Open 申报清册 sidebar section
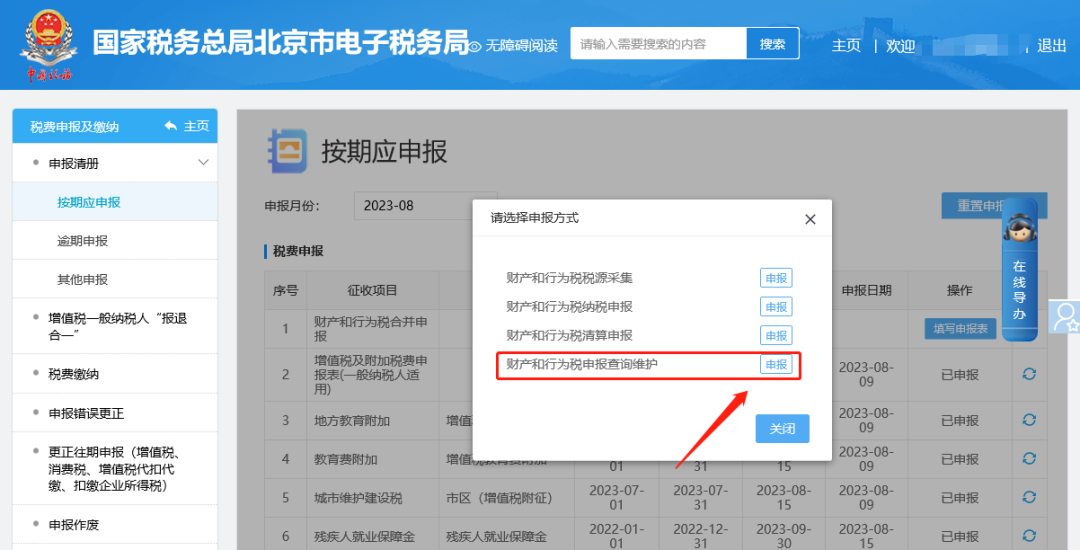Image resolution: width=1080 pixels, height=550 pixels. coord(115,163)
